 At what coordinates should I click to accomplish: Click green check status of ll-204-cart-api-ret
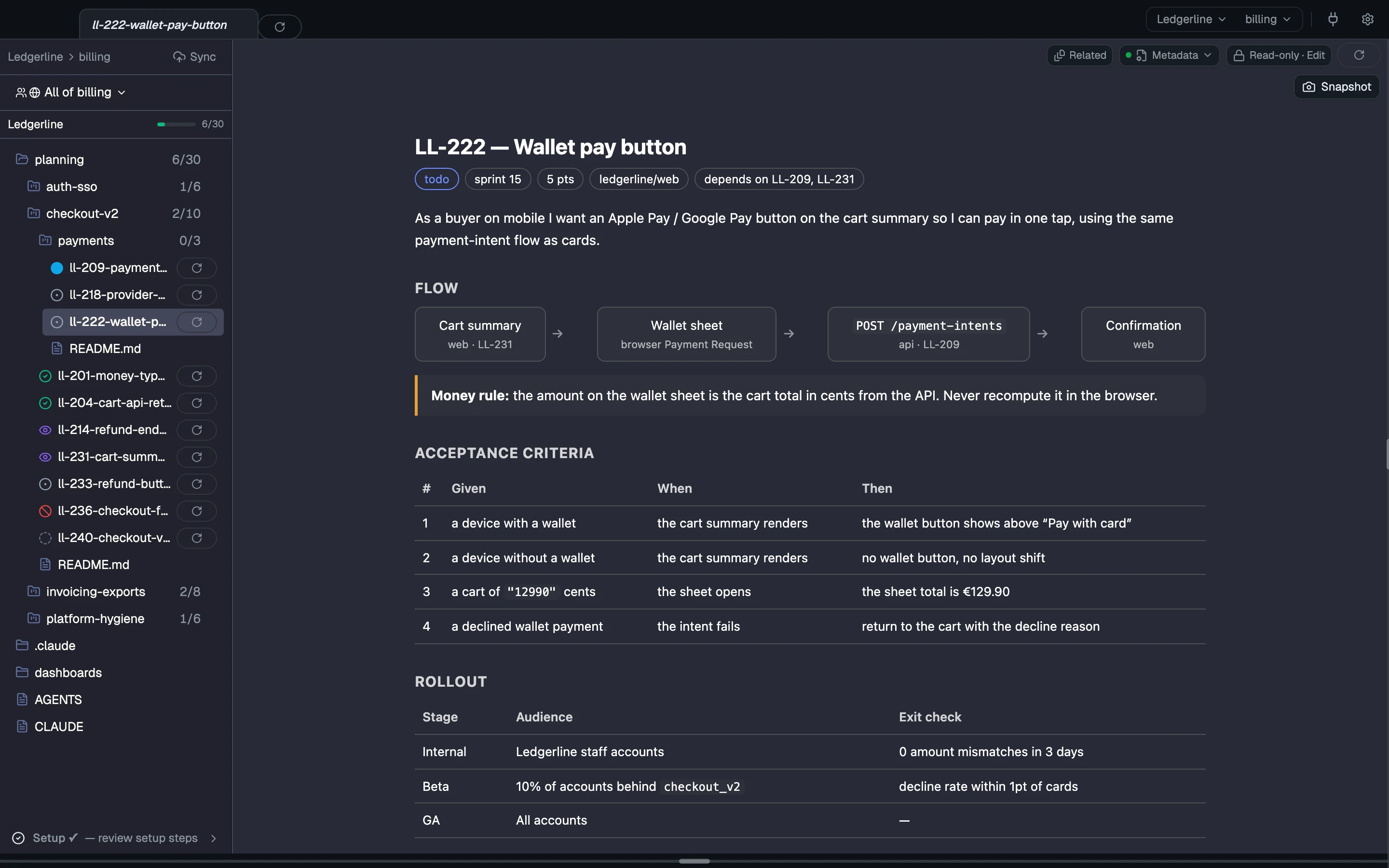45,403
